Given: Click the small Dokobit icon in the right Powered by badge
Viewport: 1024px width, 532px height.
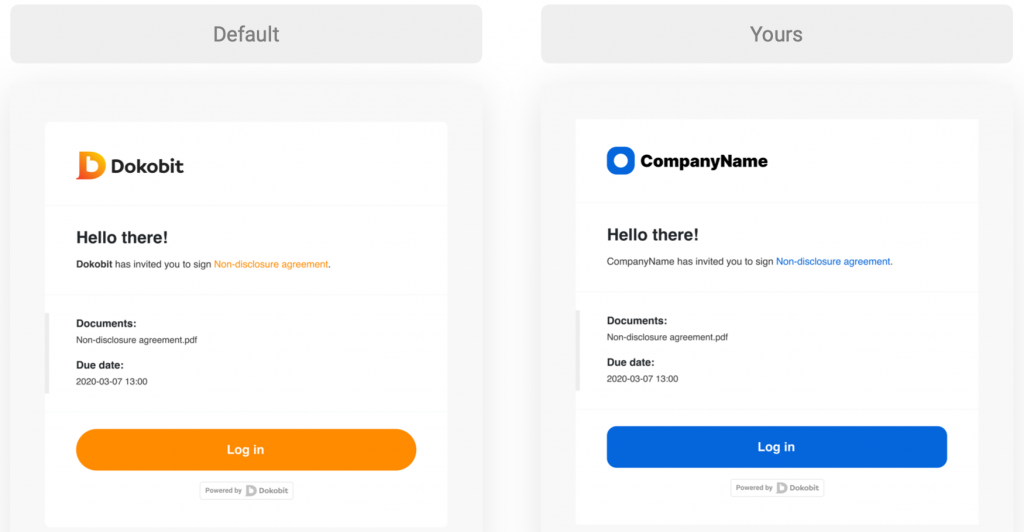Looking at the screenshot, I should [x=782, y=488].
